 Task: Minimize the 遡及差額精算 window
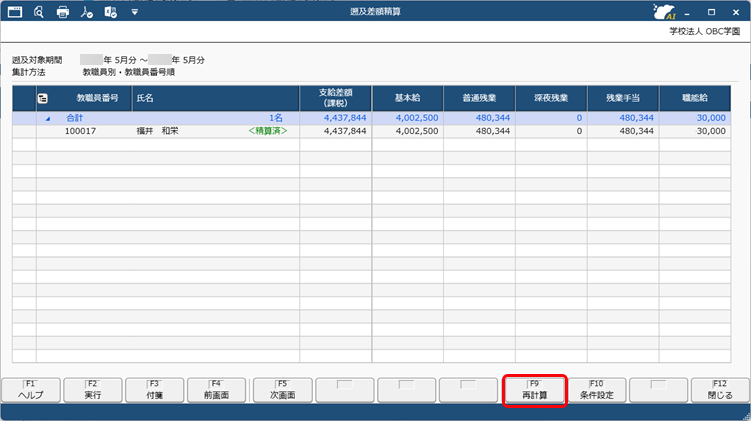(x=687, y=12)
